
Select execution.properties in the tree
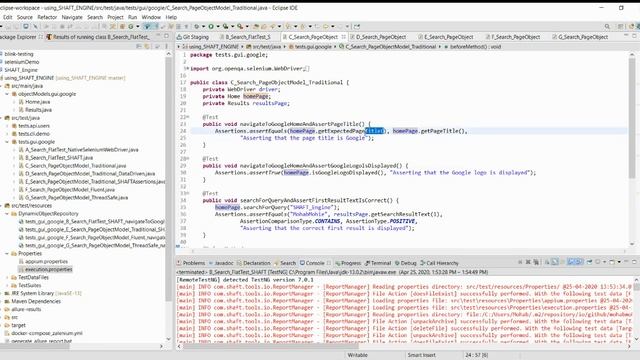click(49, 269)
